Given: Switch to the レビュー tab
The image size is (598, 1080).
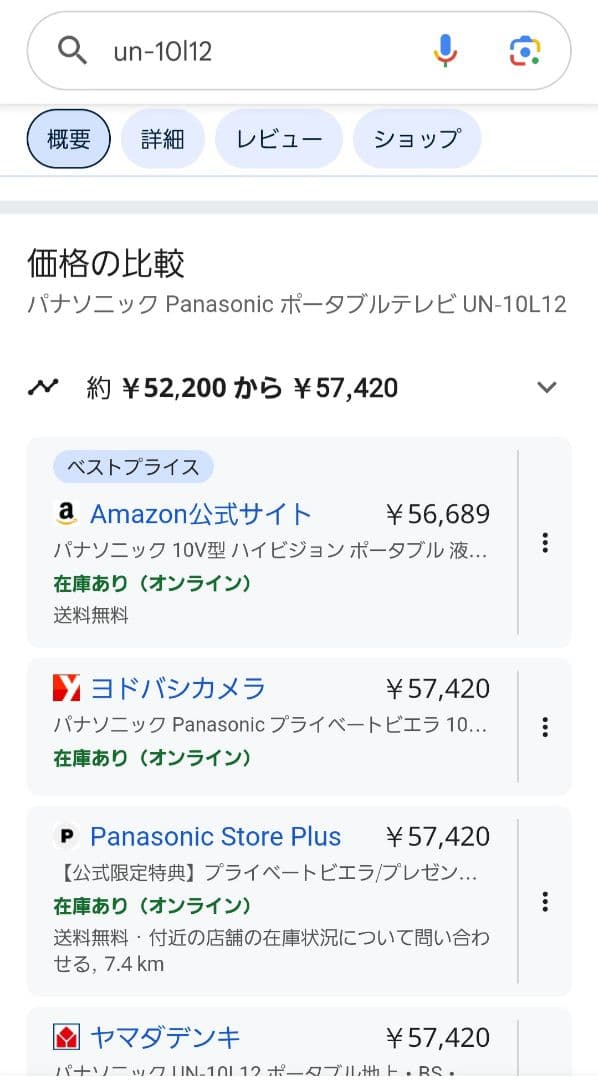Looking at the screenshot, I should (278, 139).
